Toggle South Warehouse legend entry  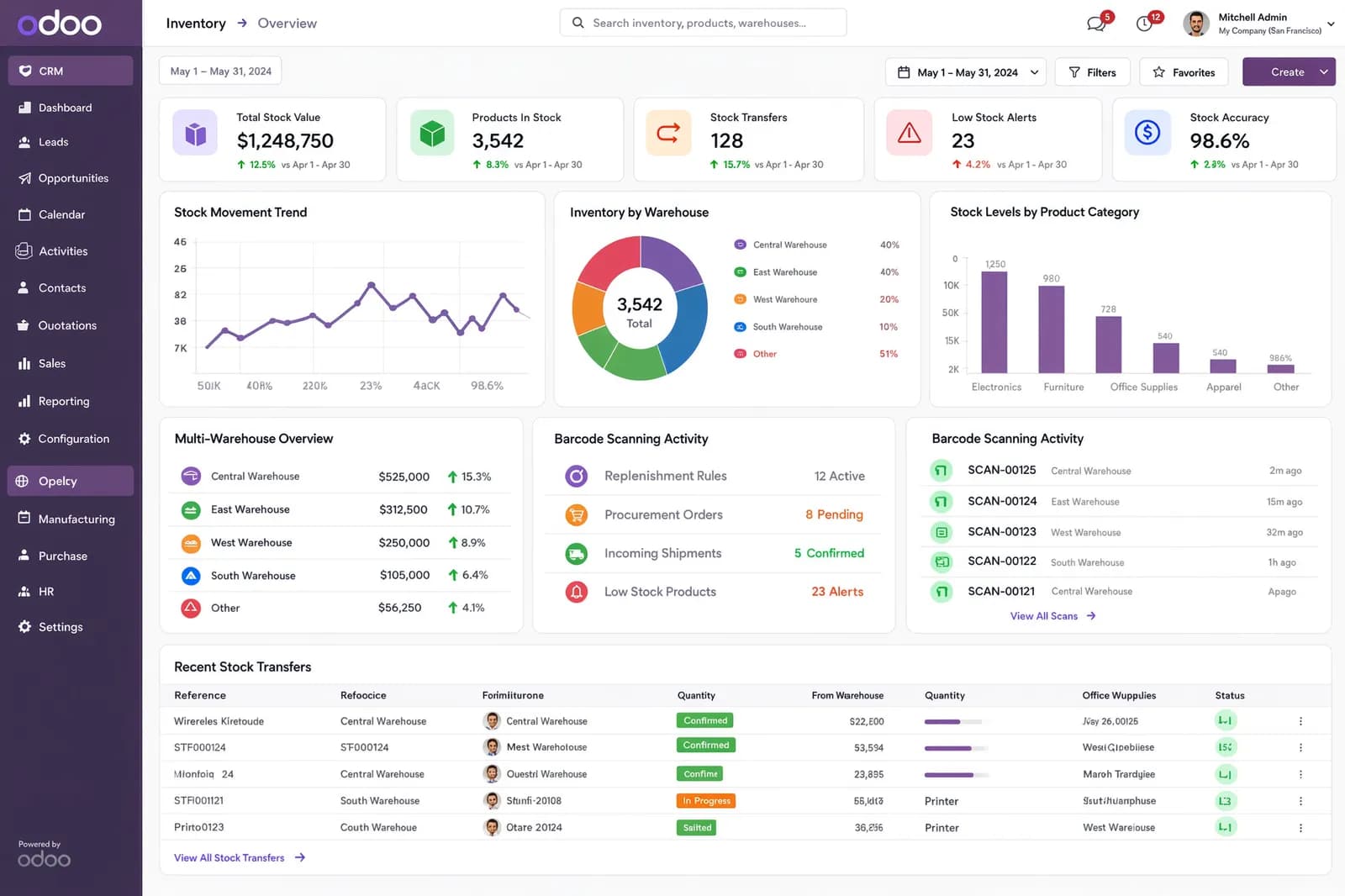[778, 327]
